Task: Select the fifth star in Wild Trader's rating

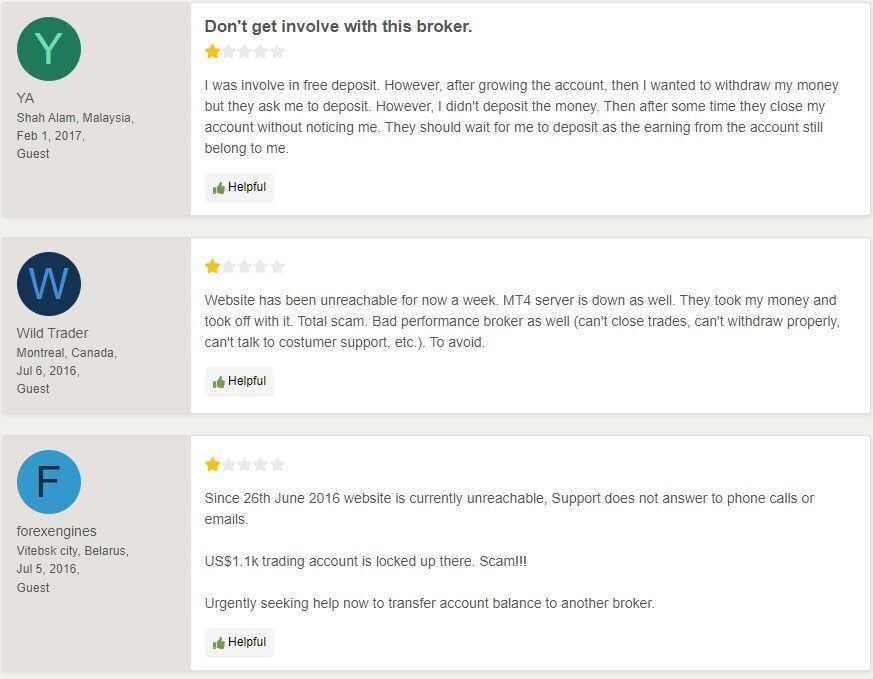Action: tap(277, 267)
